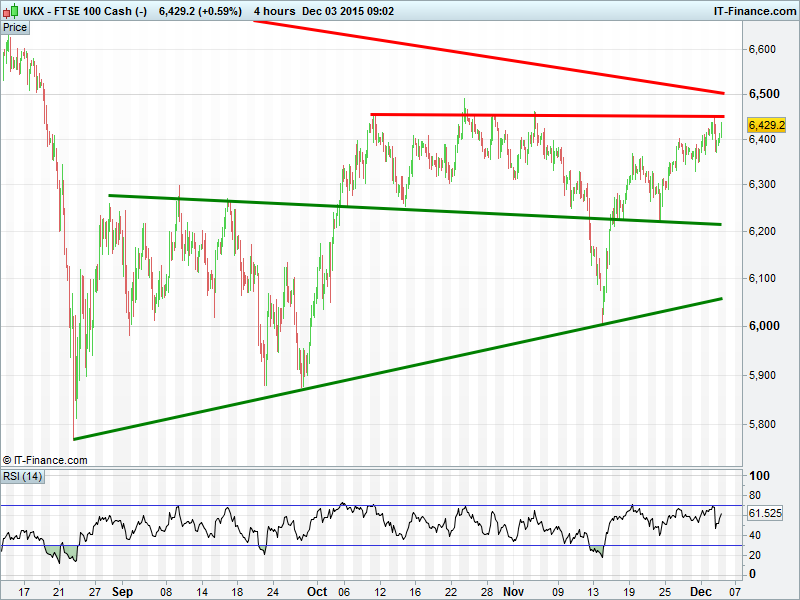Viewport: 800px width, 600px height.
Task: Click the 6,429.2 (+0.59%) price readout
Action: pyautogui.click(x=200, y=11)
